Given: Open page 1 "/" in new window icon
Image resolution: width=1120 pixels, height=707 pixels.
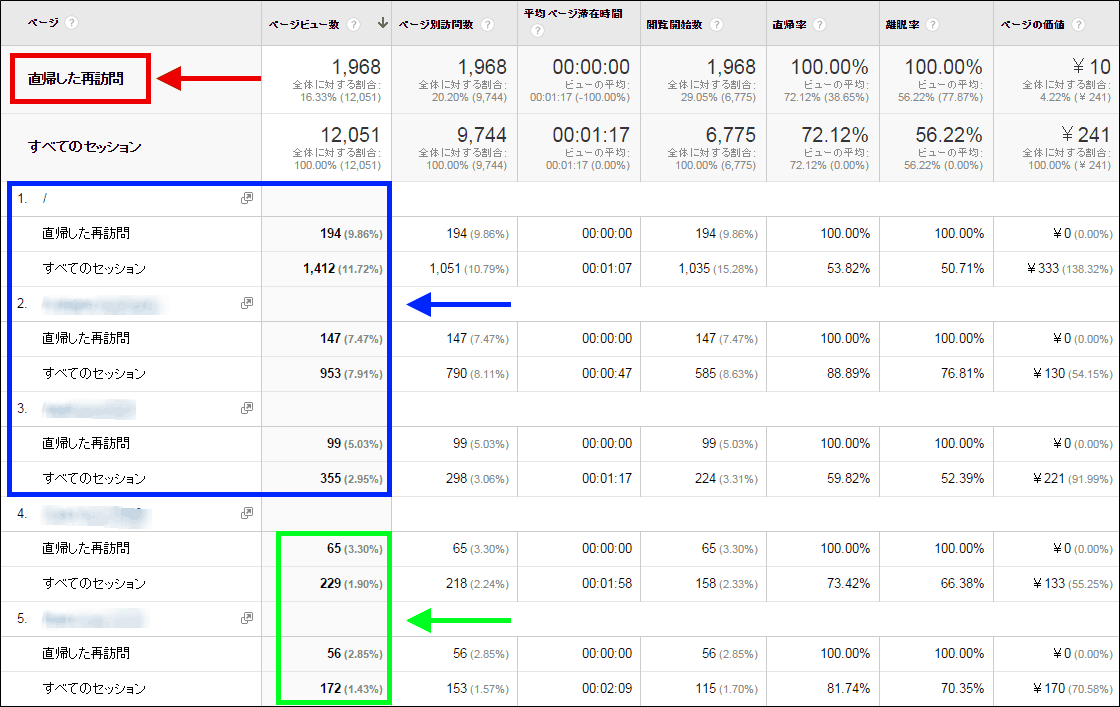Looking at the screenshot, I should pyautogui.click(x=246, y=198).
